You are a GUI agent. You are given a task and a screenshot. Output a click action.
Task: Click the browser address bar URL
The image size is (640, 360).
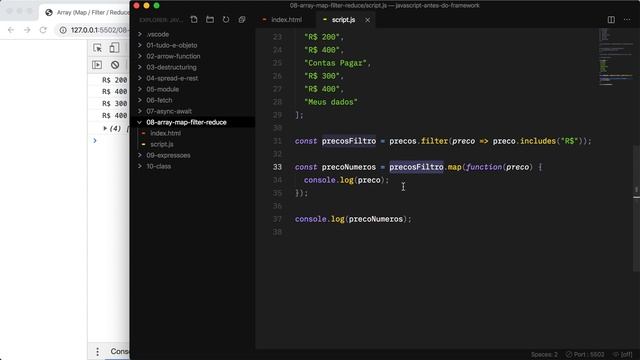[x=99, y=30]
